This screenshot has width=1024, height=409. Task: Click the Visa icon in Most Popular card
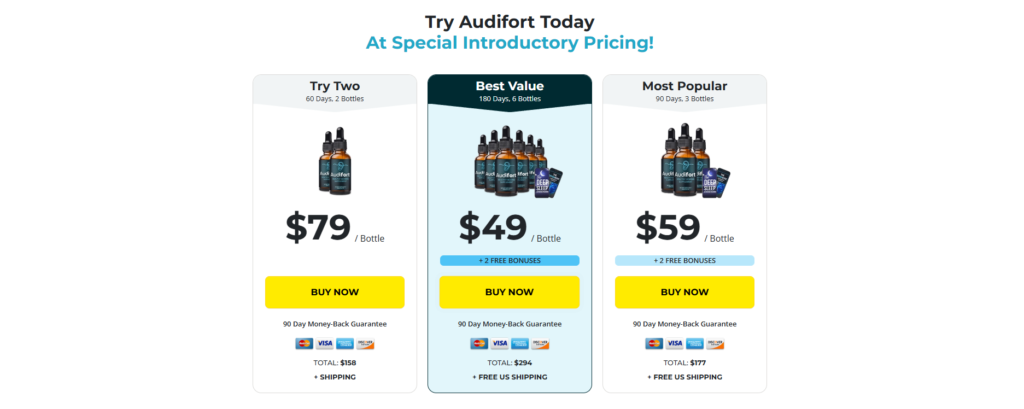[673, 344]
